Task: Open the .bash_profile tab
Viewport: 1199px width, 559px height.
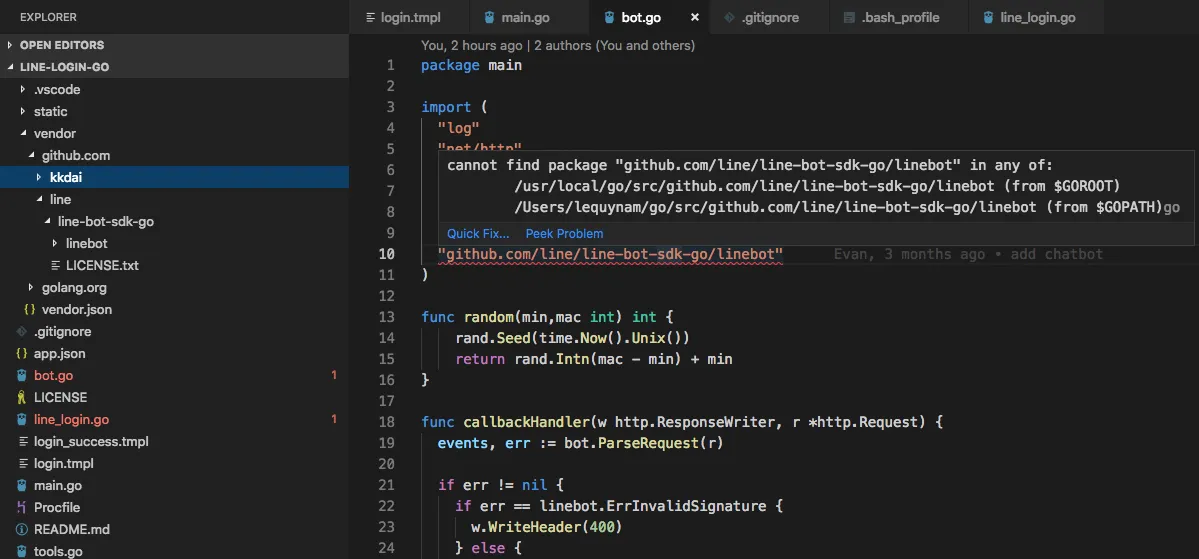Action: tap(898, 17)
